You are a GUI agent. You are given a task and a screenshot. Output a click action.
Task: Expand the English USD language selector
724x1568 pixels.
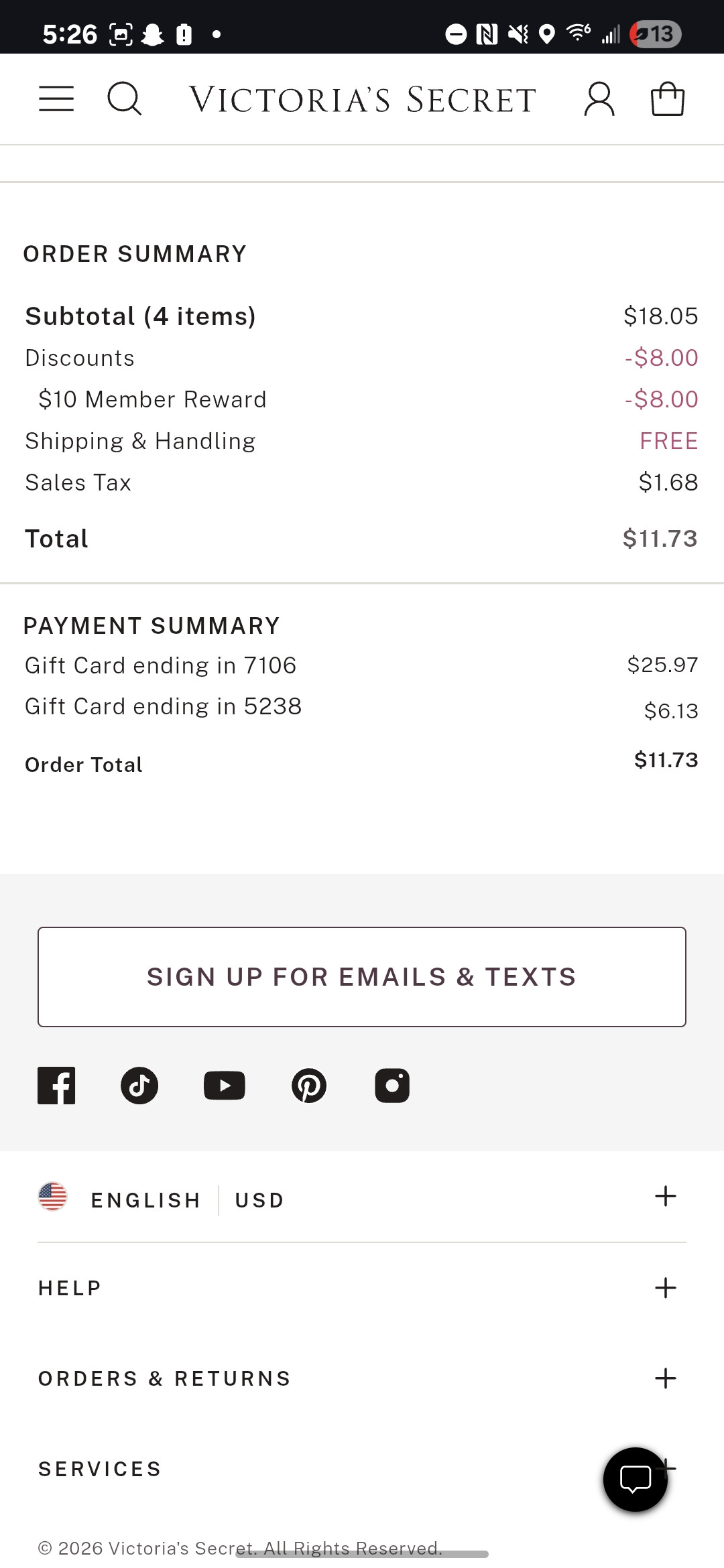point(665,1197)
